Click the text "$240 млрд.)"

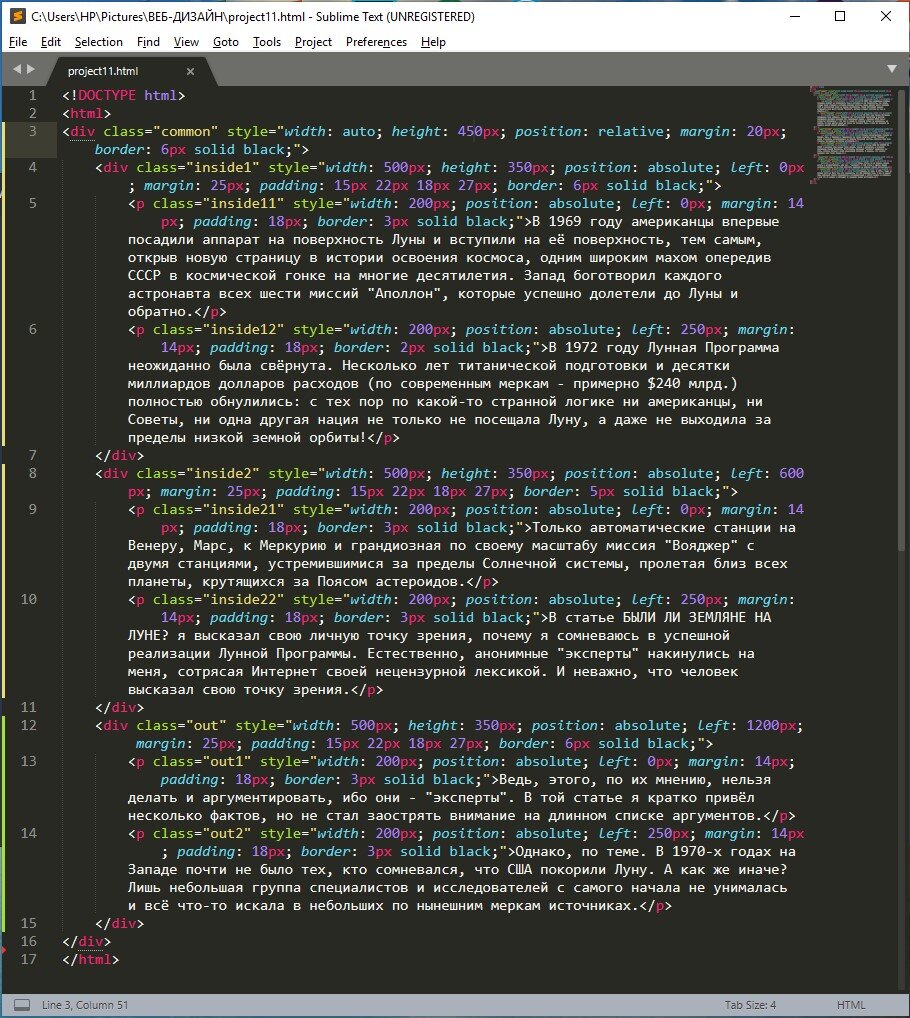[x=692, y=384]
